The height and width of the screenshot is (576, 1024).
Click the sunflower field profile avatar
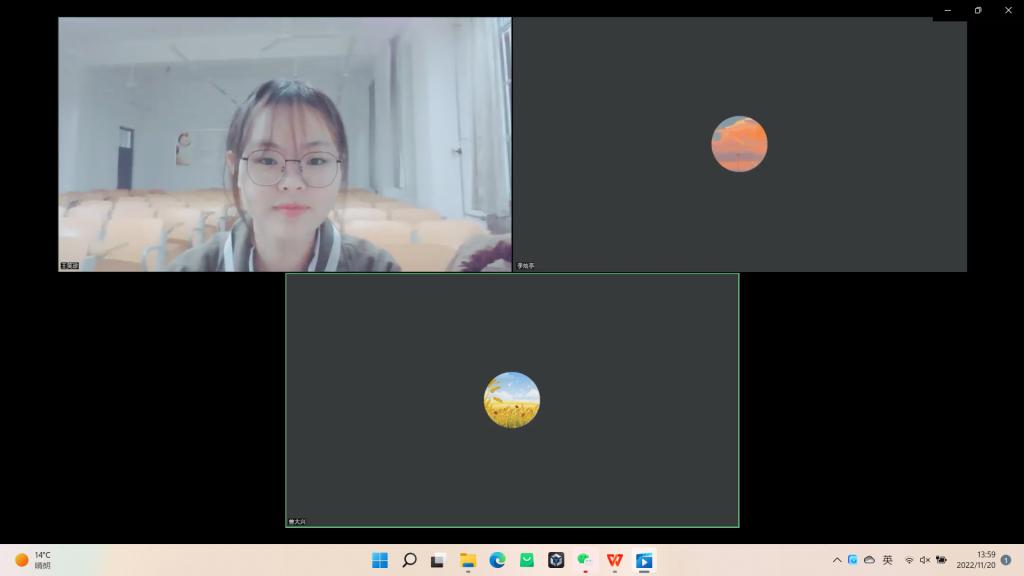click(512, 400)
